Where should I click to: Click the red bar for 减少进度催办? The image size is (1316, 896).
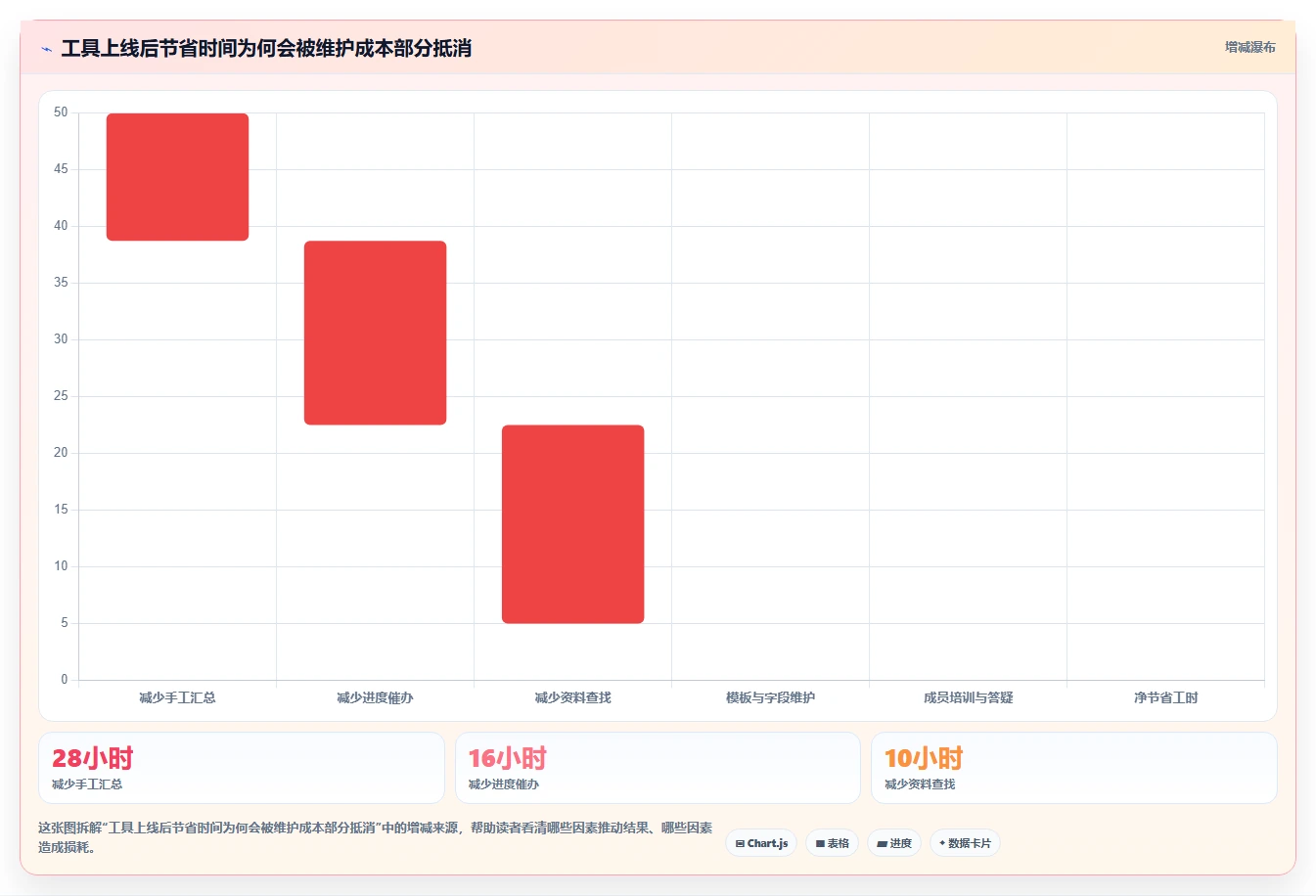pos(375,333)
